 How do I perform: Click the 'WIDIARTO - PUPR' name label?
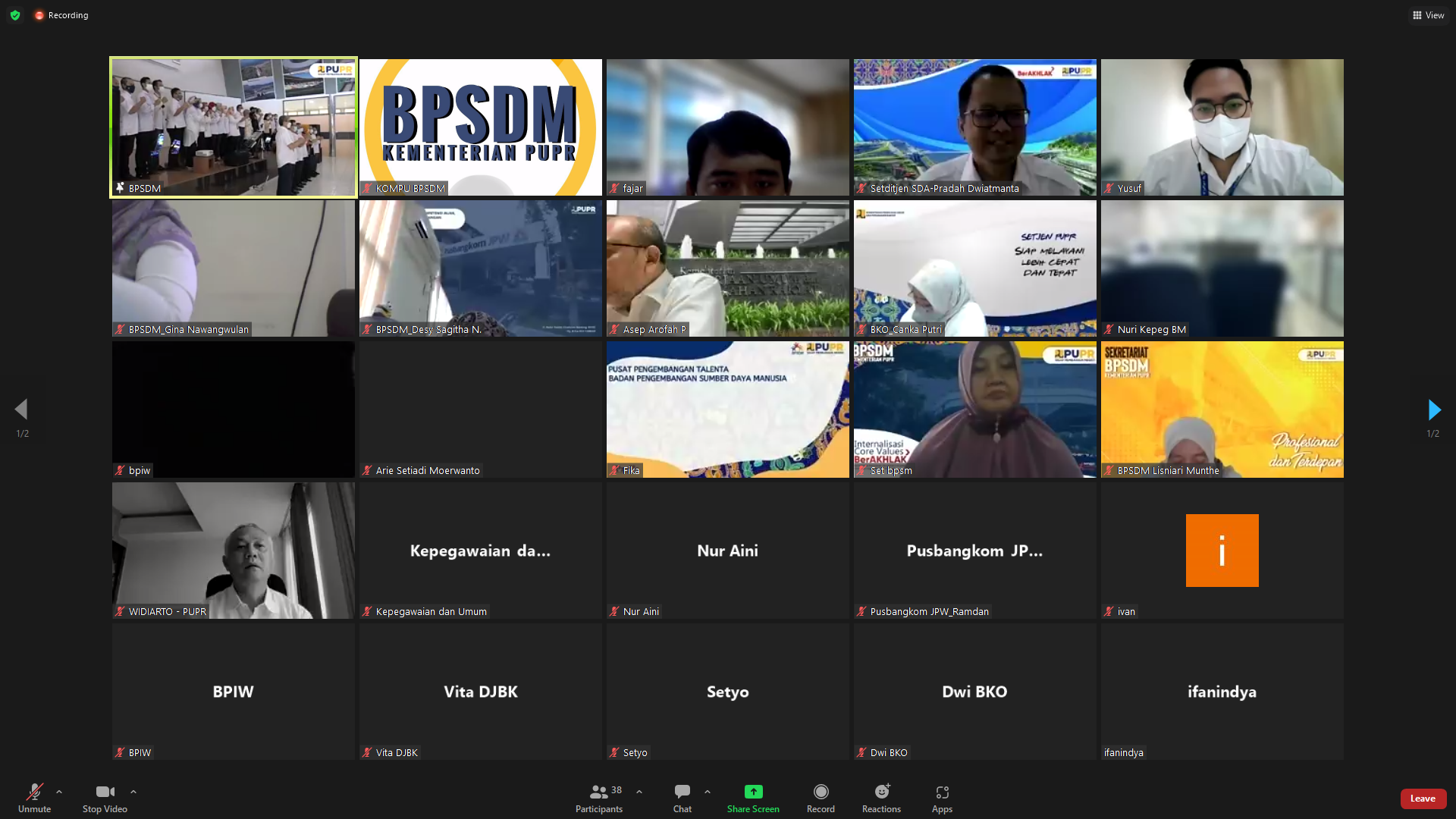tap(167, 611)
